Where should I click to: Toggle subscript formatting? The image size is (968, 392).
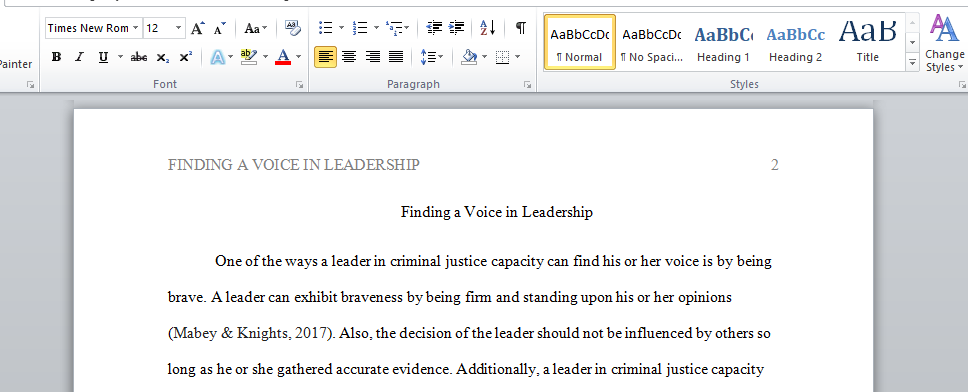pyautogui.click(x=162, y=57)
